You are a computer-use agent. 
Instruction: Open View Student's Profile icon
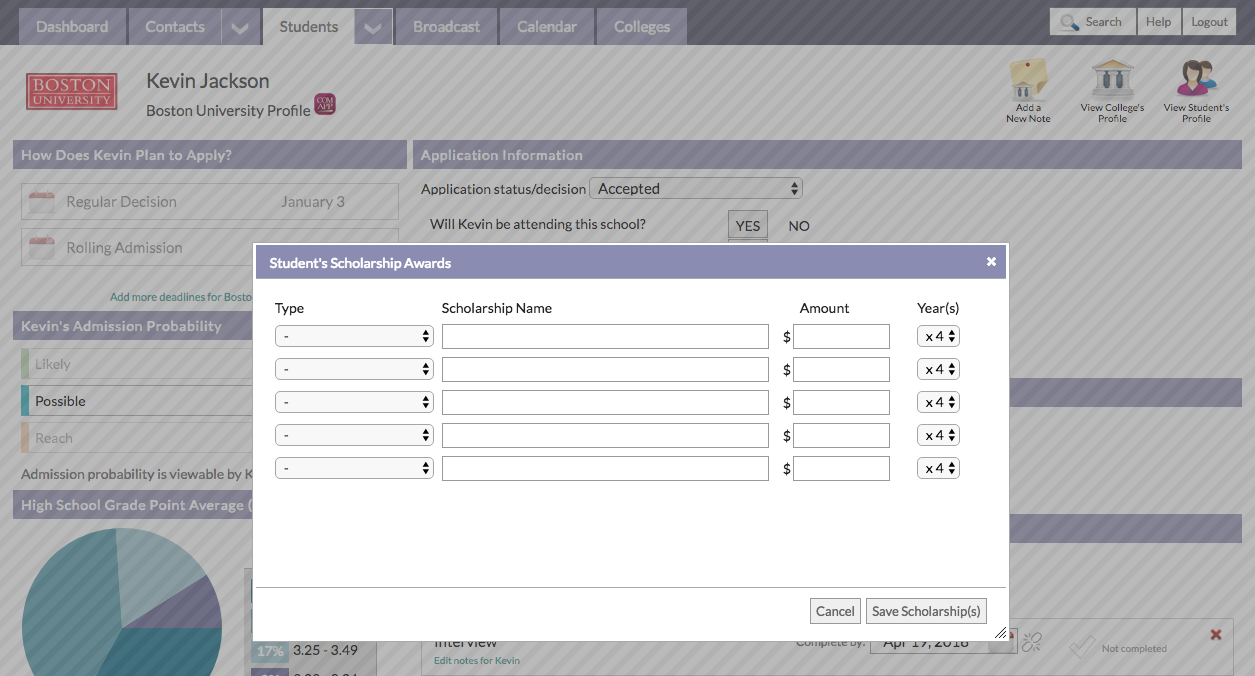coord(1196,90)
